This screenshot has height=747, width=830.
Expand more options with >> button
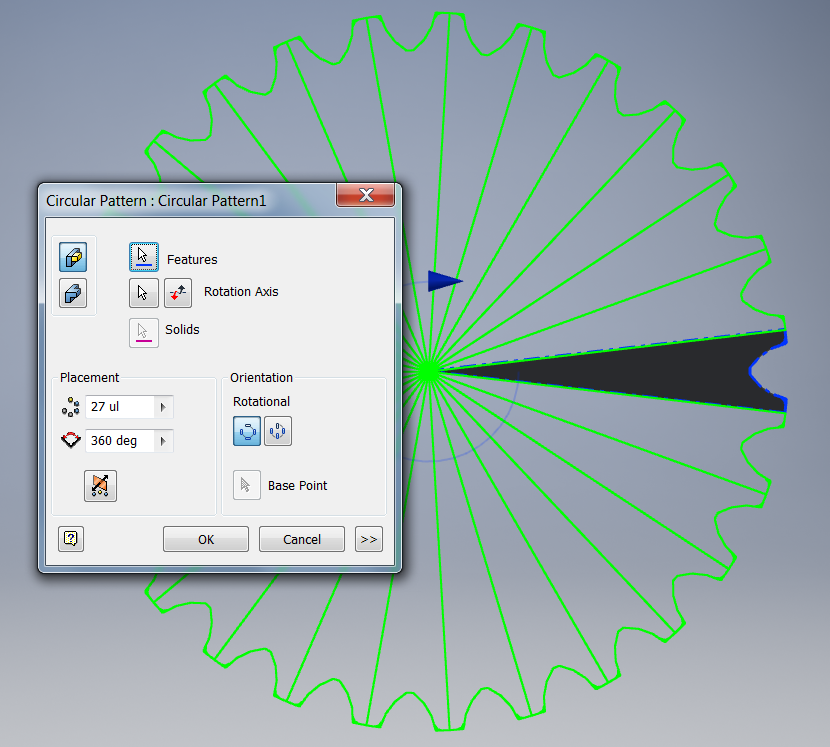pos(369,539)
